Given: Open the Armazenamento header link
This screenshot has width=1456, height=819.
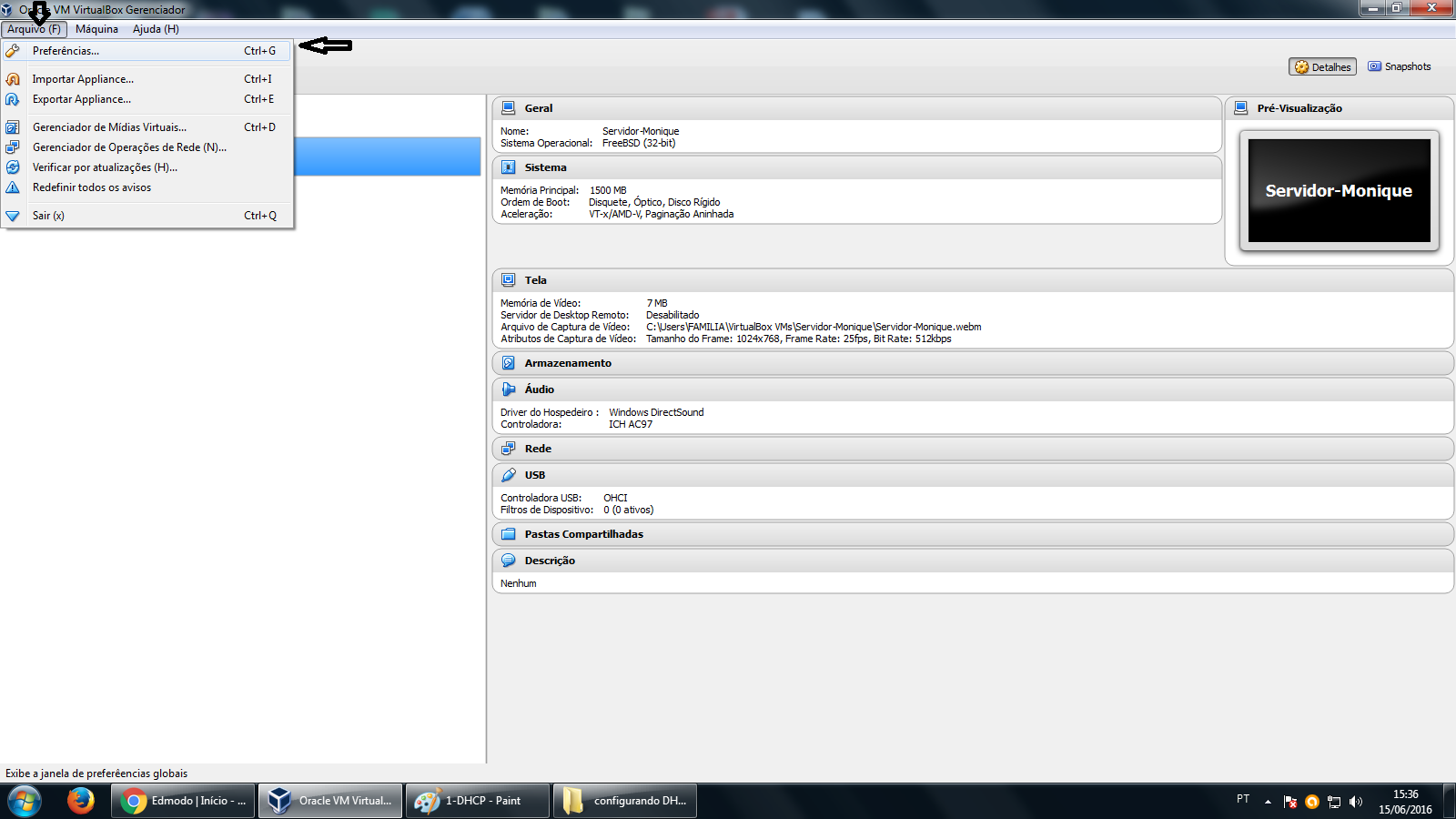Looking at the screenshot, I should point(568,363).
